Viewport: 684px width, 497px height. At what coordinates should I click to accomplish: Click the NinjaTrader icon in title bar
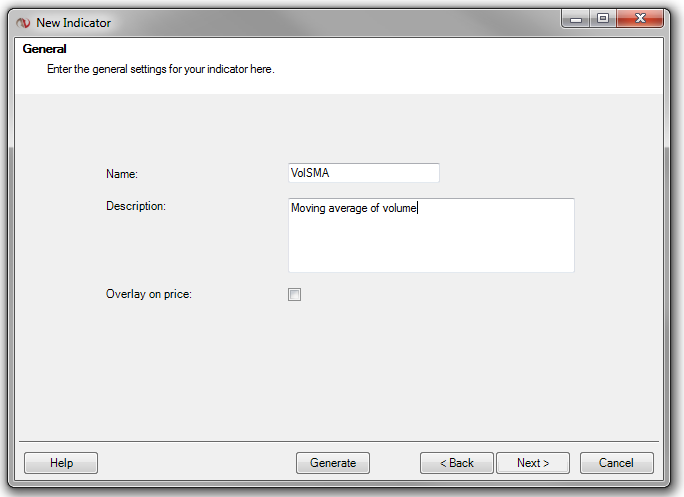(x=24, y=22)
